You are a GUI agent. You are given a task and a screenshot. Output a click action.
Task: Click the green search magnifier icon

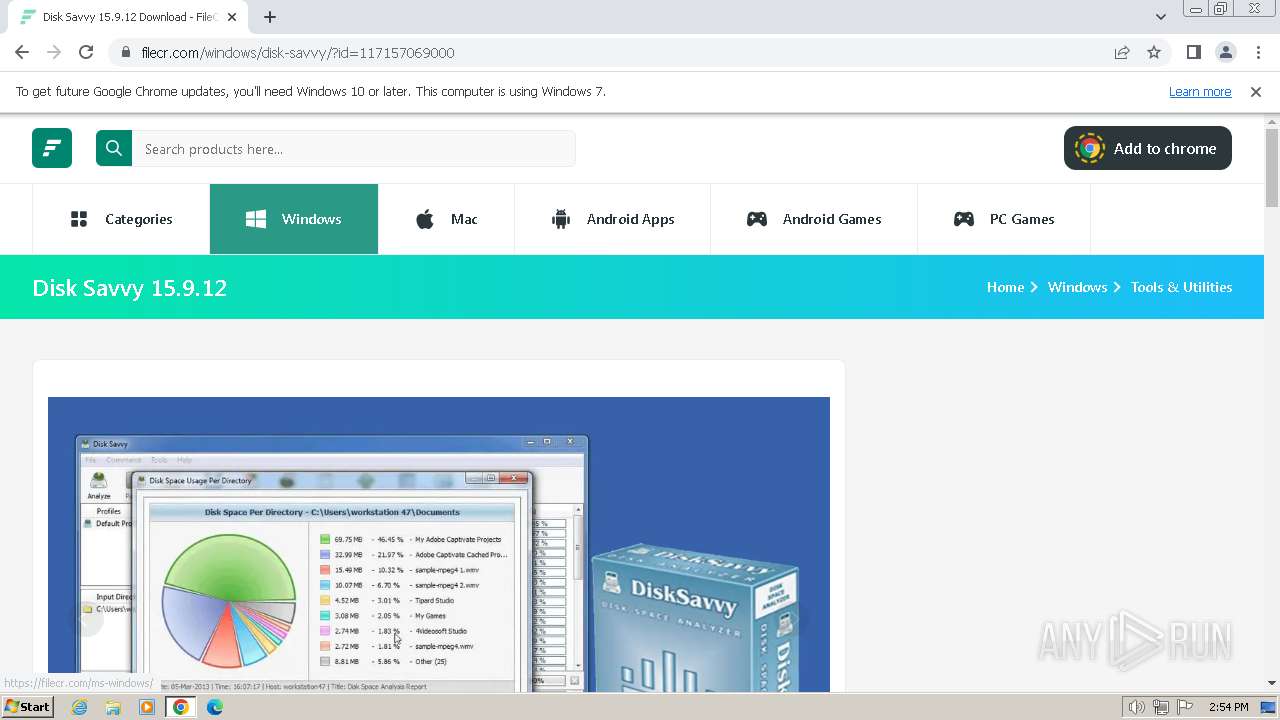(x=114, y=148)
